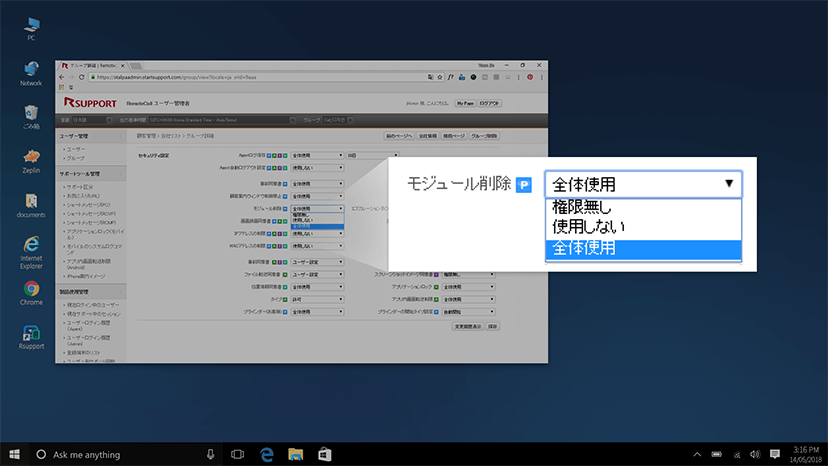Open the お気に入りURL sidebar link

click(x=83, y=196)
